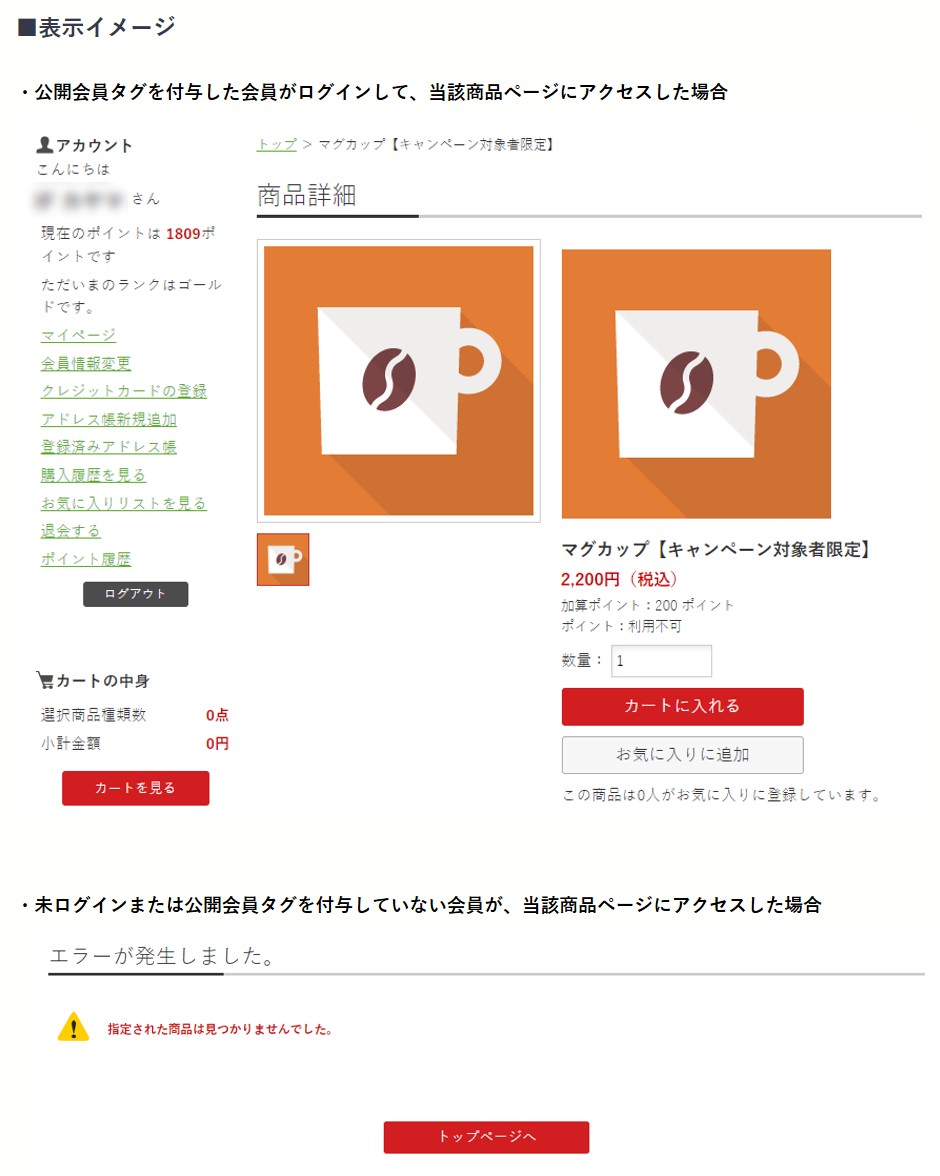Click the large framed mug product image
This screenshot has height=1176, width=940.
coord(398,380)
